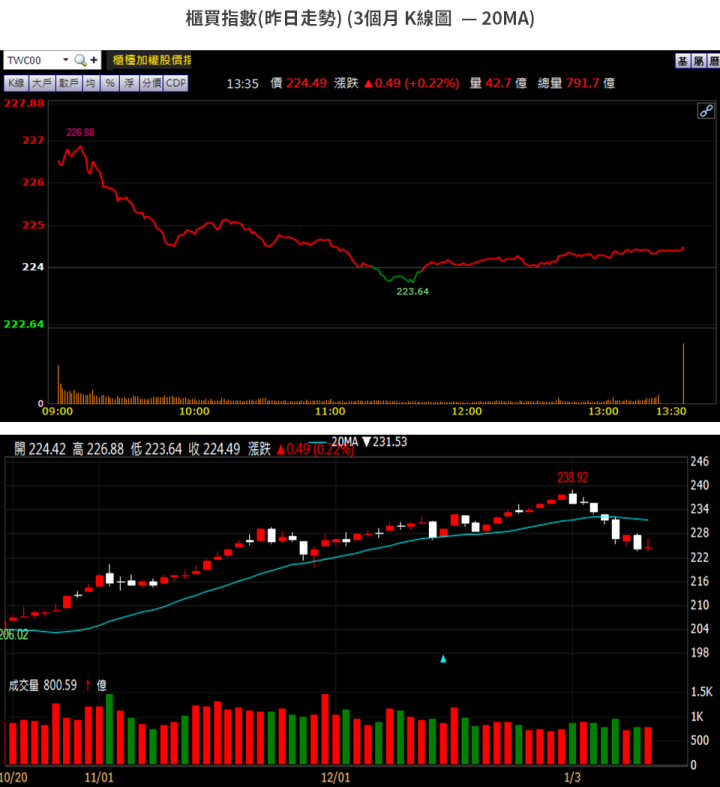Click the 13:30 time axis label
Screen dimensions: 720x787
click(x=671, y=412)
